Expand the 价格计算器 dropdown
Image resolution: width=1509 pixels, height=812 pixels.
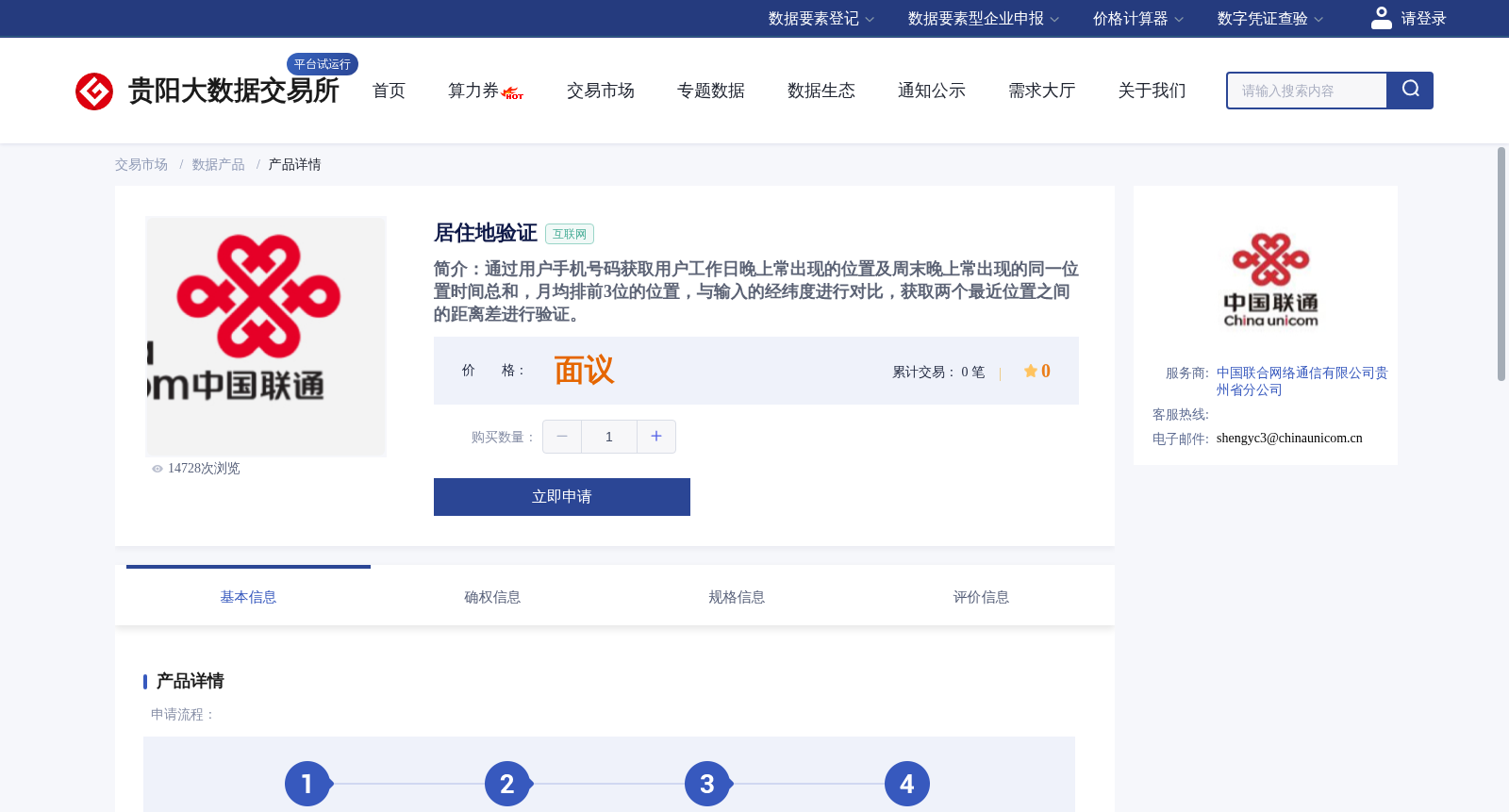coord(1138,19)
